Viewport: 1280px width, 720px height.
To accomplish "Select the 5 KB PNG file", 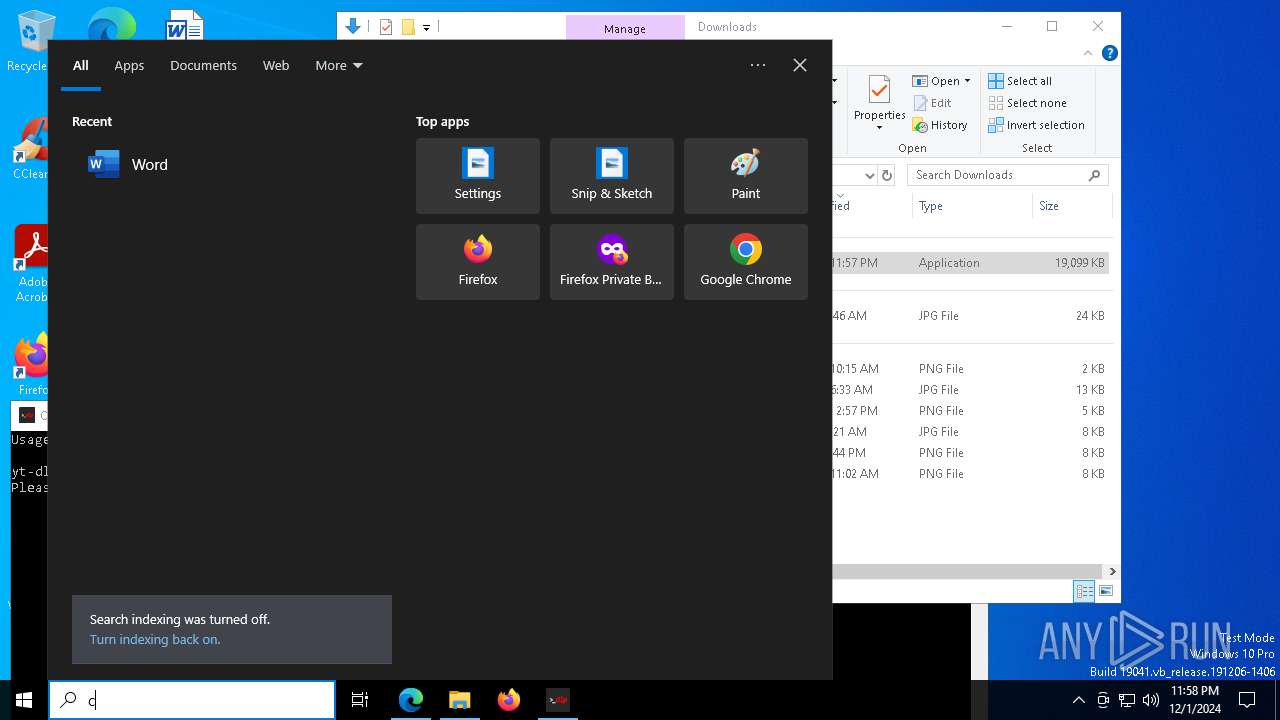I will (x=970, y=411).
